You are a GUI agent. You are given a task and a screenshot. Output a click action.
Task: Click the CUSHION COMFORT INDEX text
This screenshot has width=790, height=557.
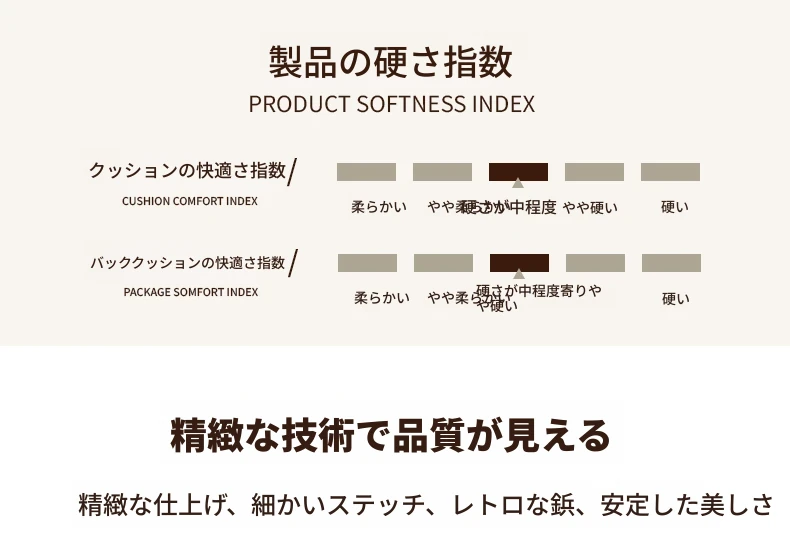tap(190, 201)
